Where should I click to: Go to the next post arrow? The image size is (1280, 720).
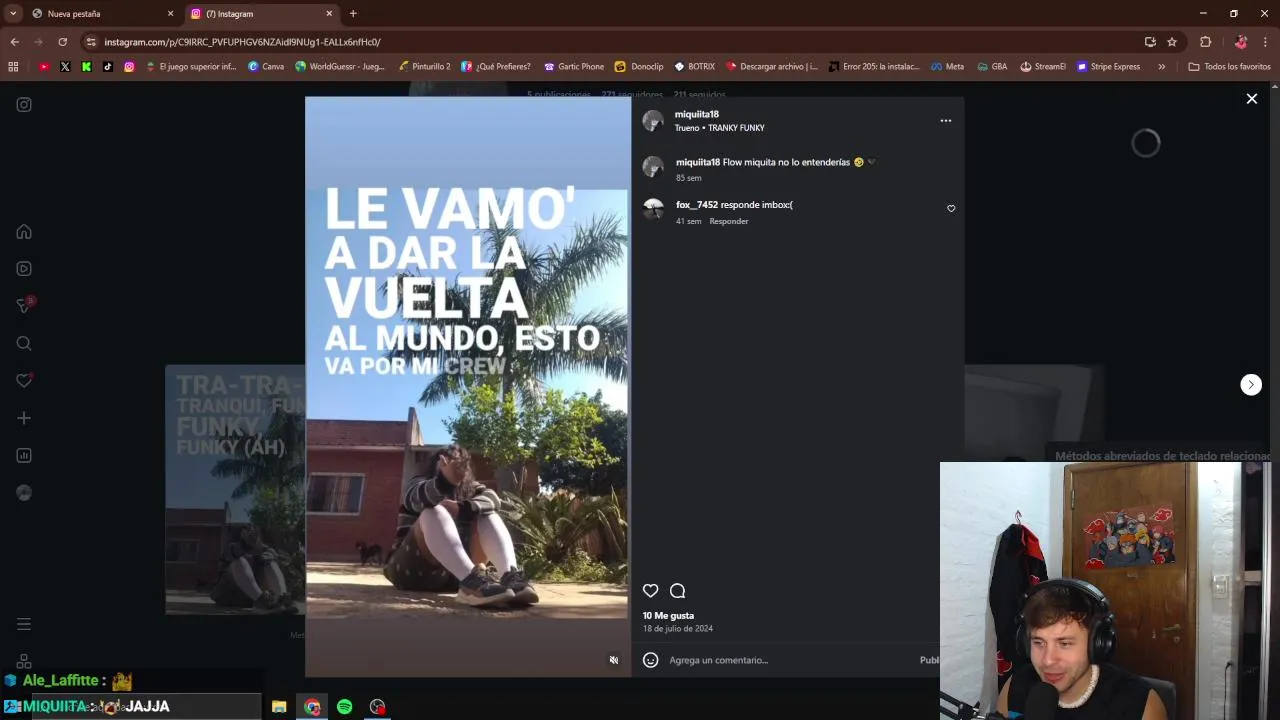pyautogui.click(x=1251, y=385)
